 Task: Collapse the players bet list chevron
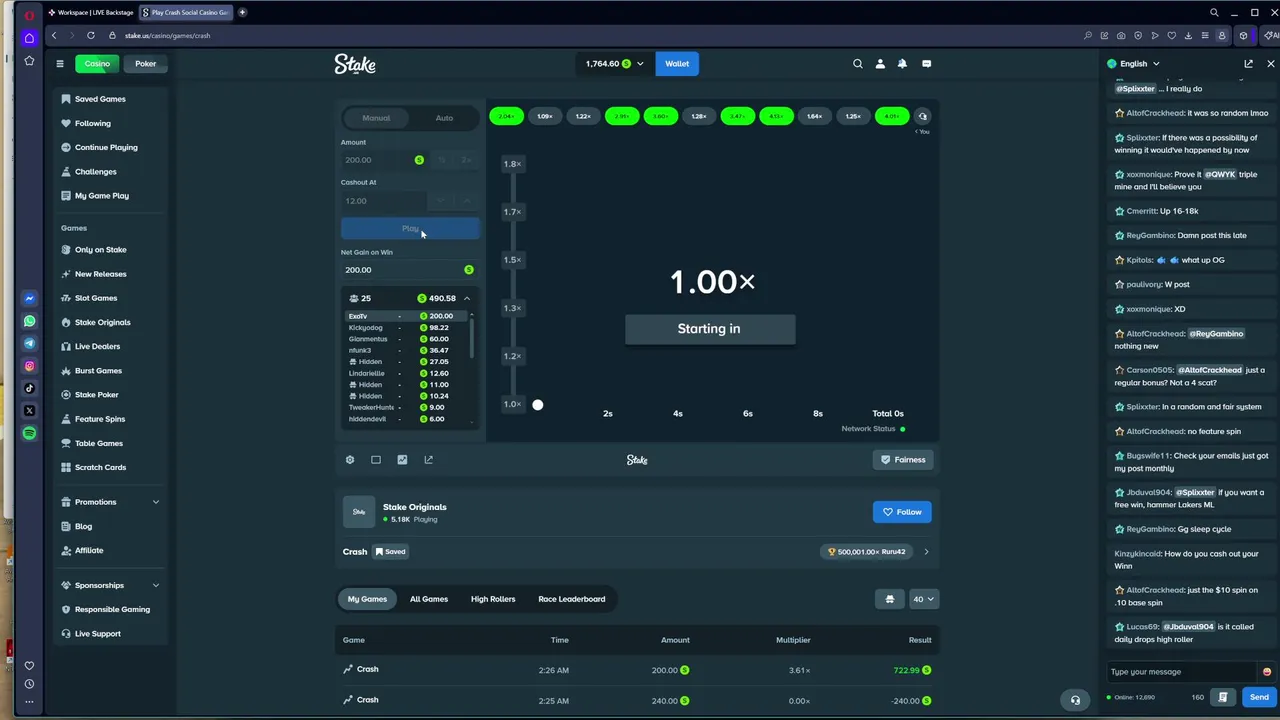point(466,298)
